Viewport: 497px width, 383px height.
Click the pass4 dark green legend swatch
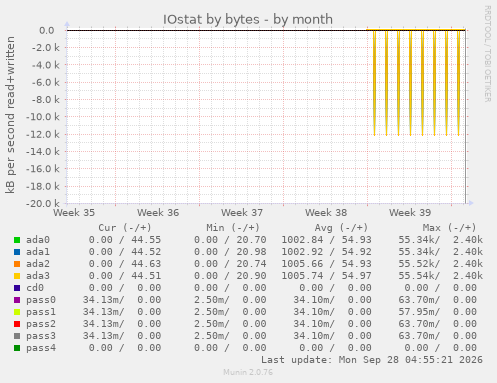[17, 348]
